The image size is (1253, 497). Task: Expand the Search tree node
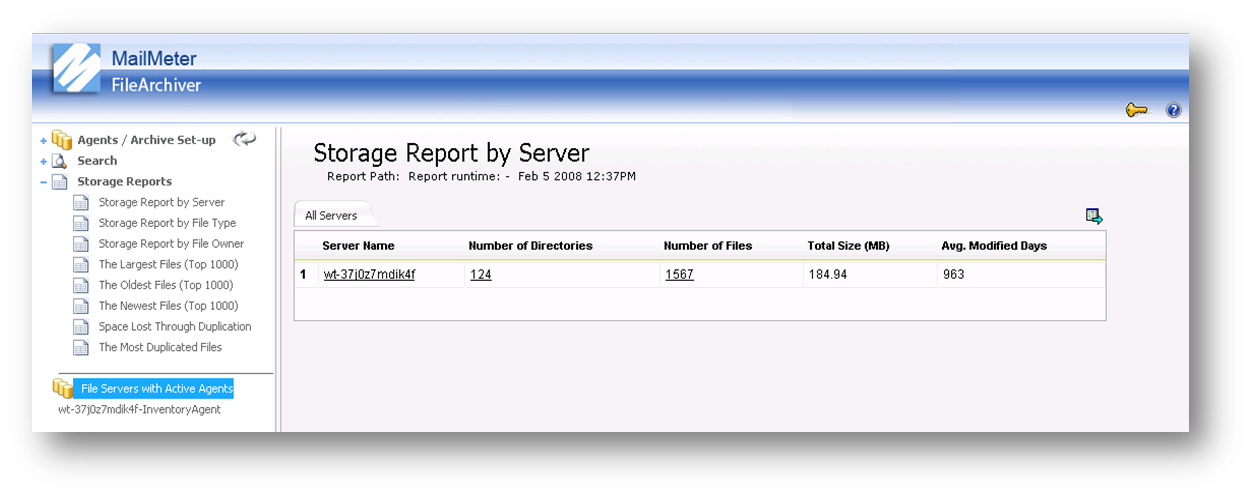click(x=43, y=161)
